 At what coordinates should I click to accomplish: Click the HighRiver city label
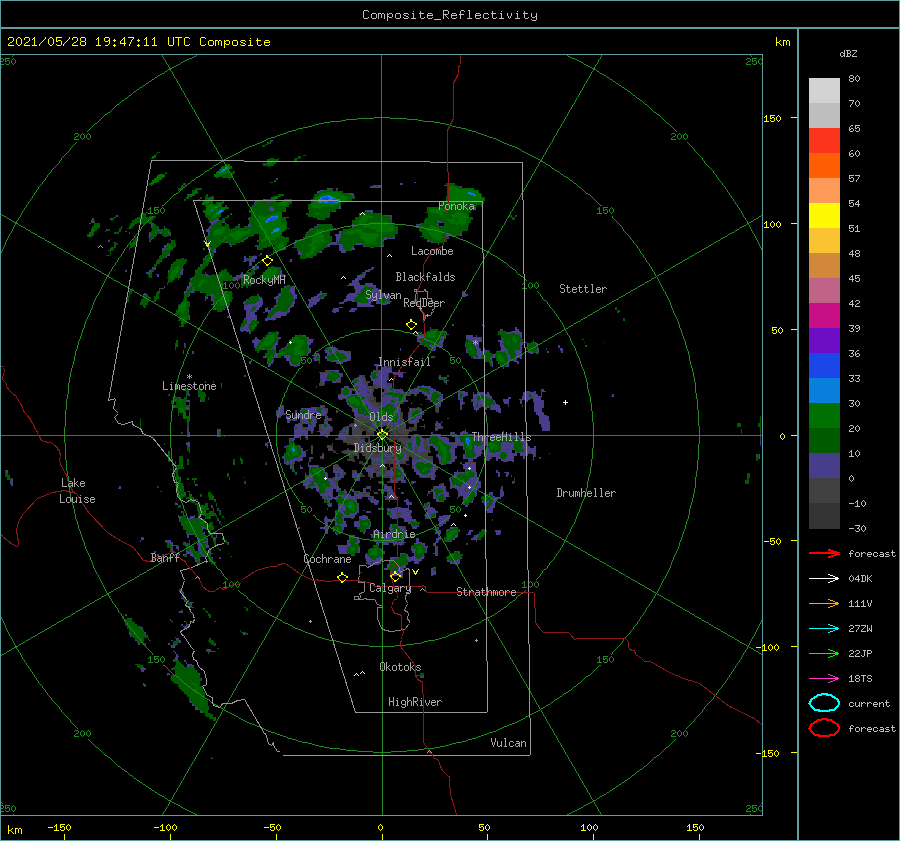(415, 702)
